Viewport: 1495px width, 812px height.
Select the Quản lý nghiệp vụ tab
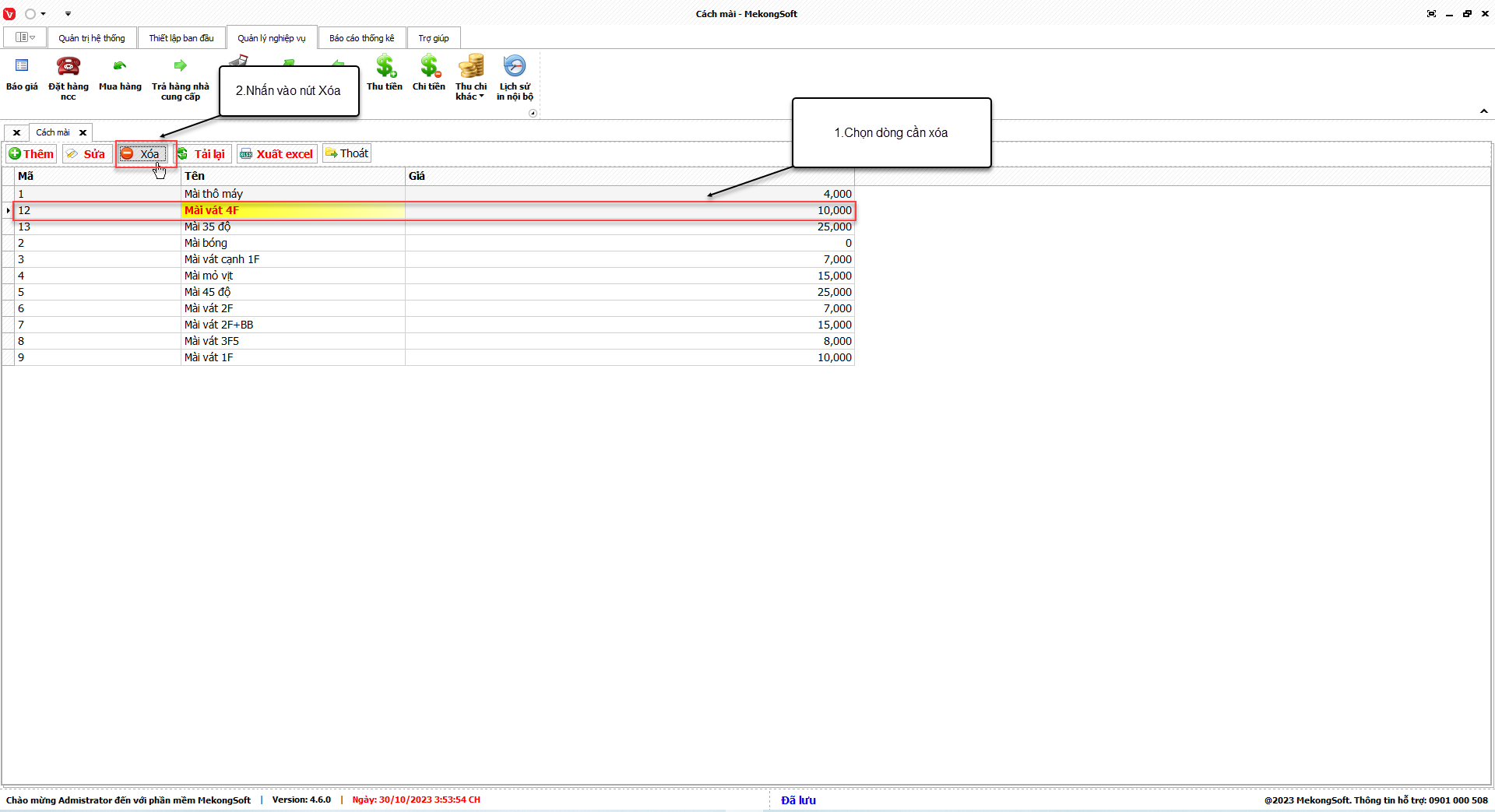coord(272,38)
